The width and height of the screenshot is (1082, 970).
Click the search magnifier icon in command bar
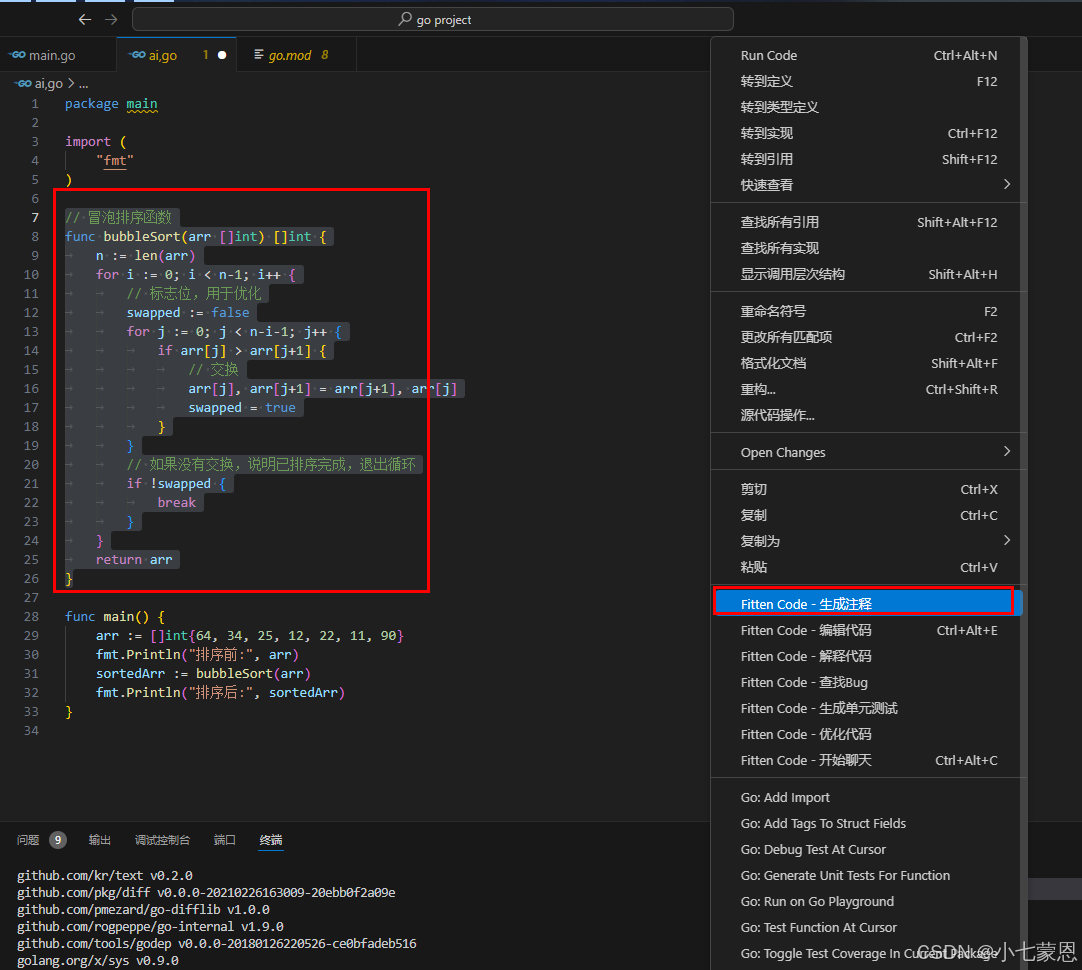(x=405, y=19)
